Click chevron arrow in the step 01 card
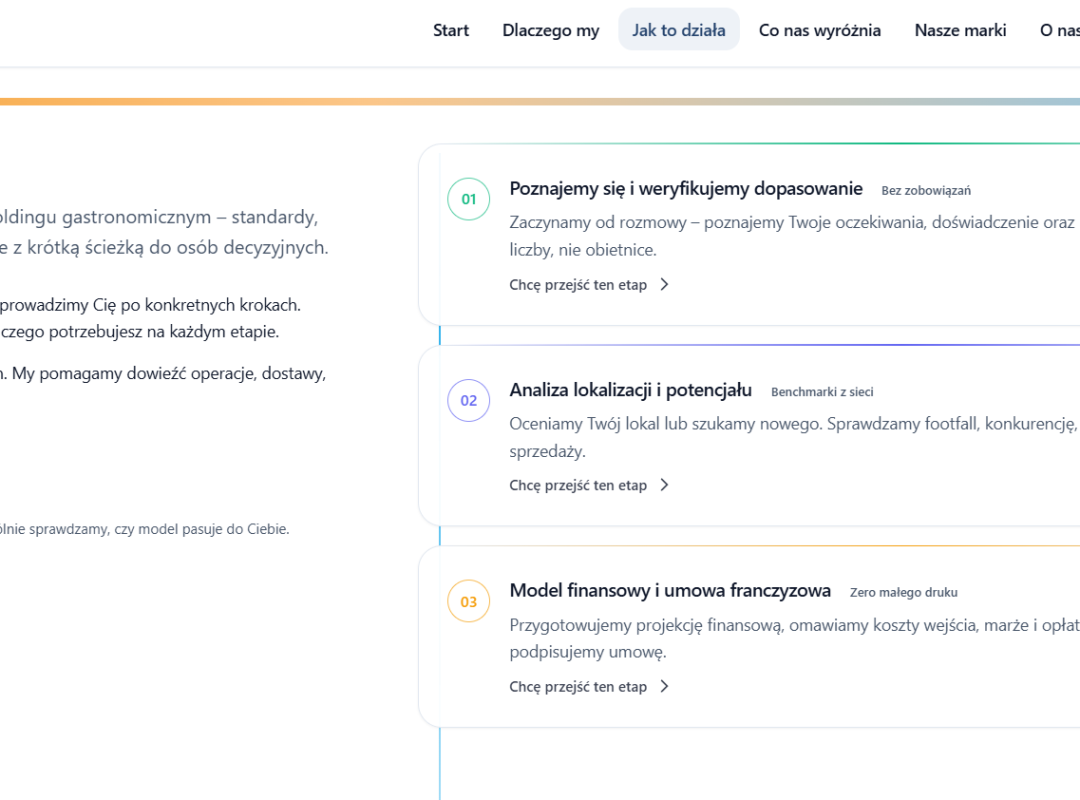 coord(664,285)
